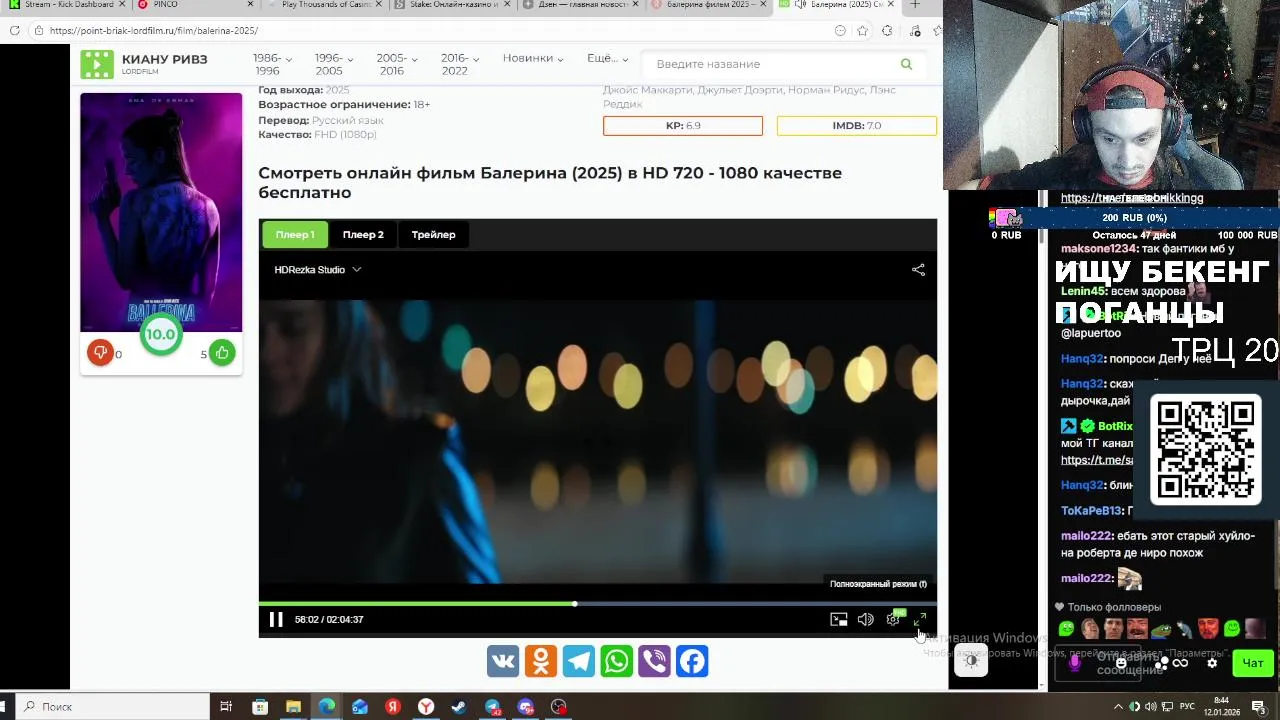The width and height of the screenshot is (1280, 720).
Task: Click the infinity icon in chat bar
Action: (1180, 662)
